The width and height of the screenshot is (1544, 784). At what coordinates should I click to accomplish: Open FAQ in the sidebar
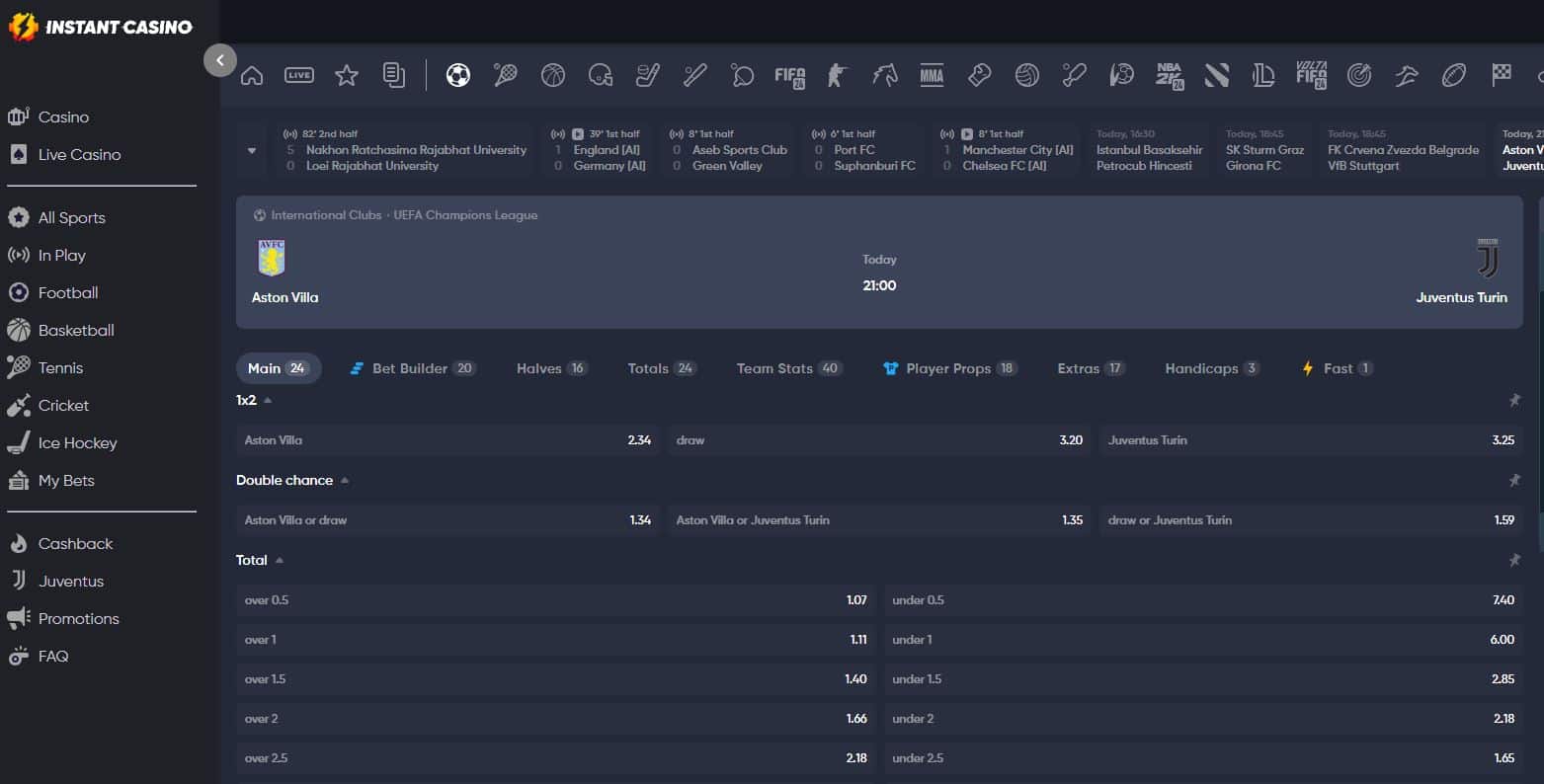click(52, 656)
